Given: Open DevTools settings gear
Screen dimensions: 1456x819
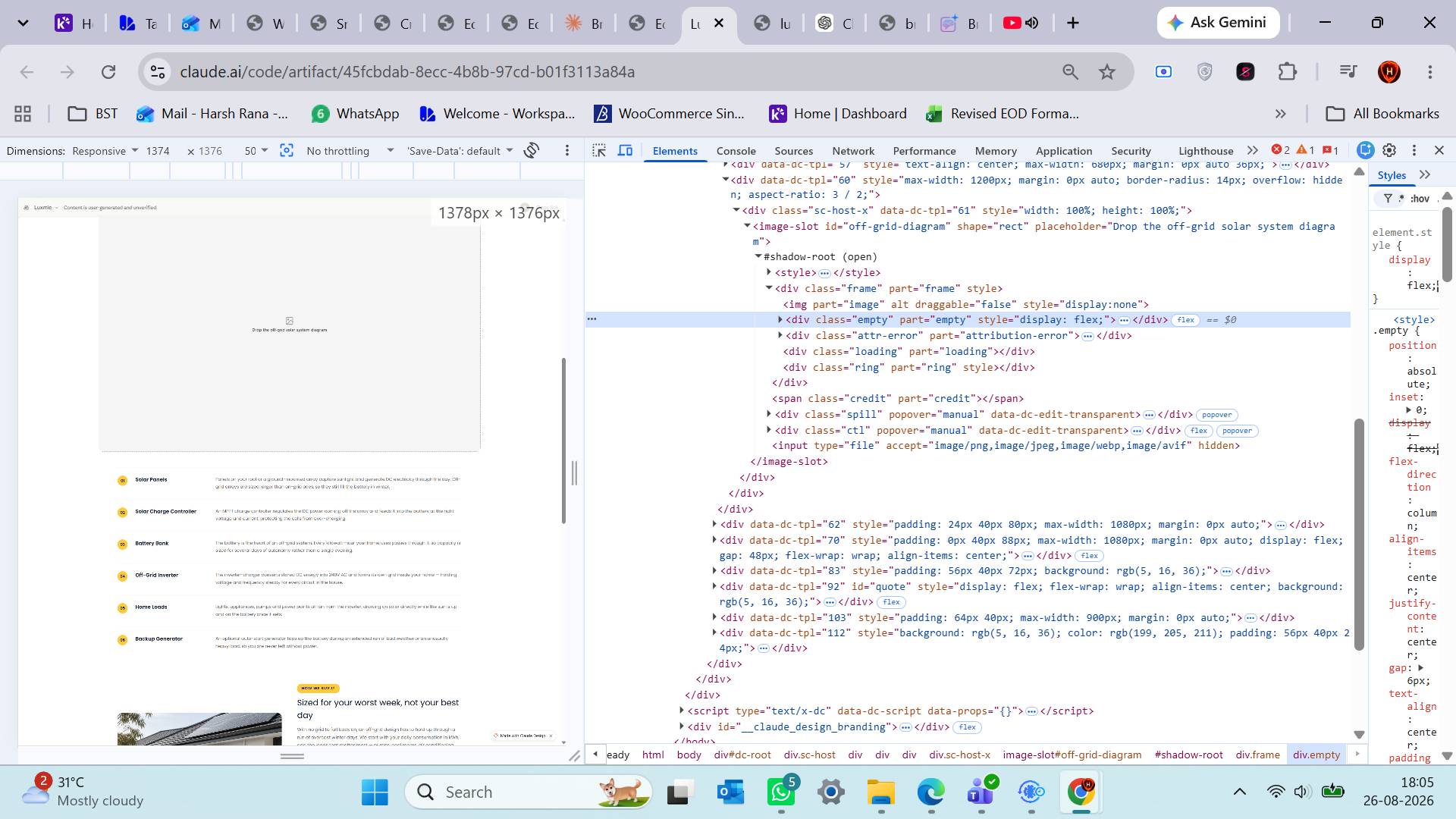Looking at the screenshot, I should (1389, 150).
